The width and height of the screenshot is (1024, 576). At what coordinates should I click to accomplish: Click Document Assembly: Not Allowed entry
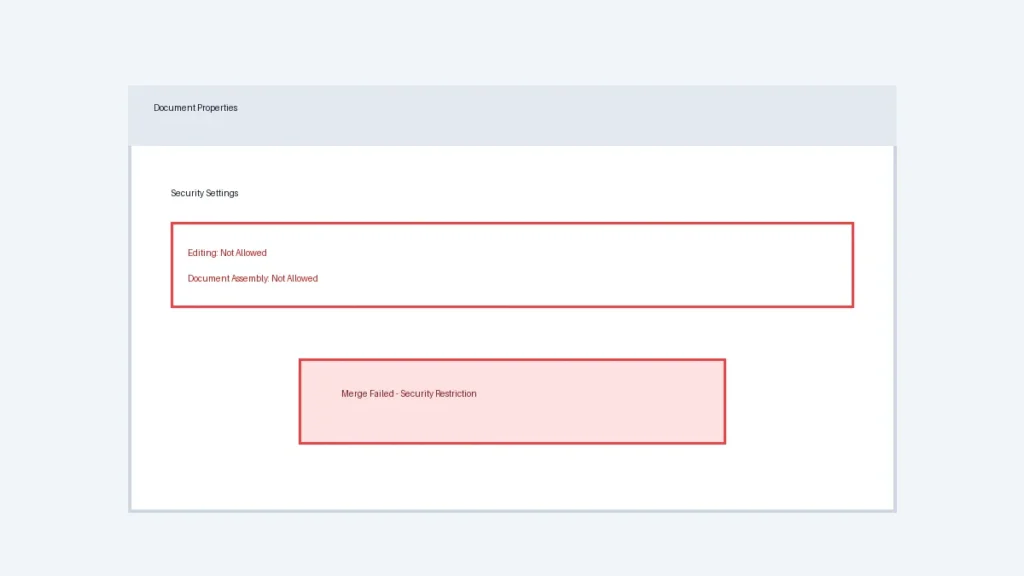tap(252, 279)
